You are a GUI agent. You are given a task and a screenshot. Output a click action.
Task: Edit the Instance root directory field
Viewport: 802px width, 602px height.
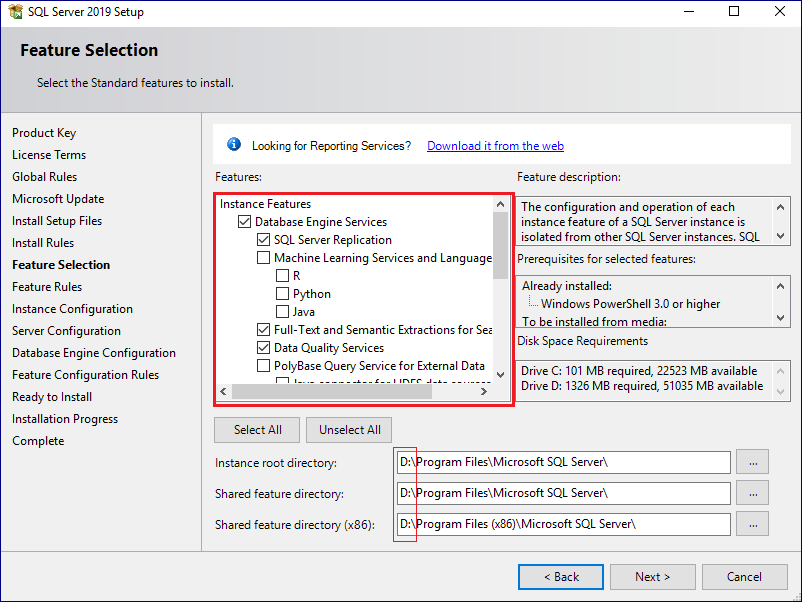tap(564, 462)
